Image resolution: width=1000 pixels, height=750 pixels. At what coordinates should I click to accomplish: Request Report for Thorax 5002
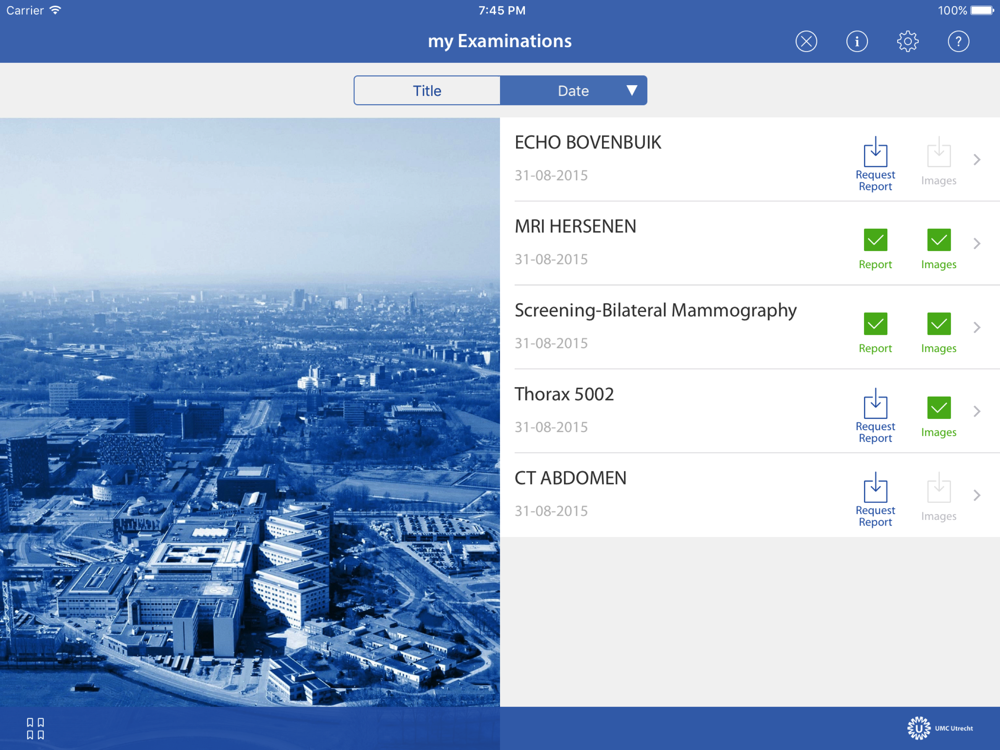[875, 416]
